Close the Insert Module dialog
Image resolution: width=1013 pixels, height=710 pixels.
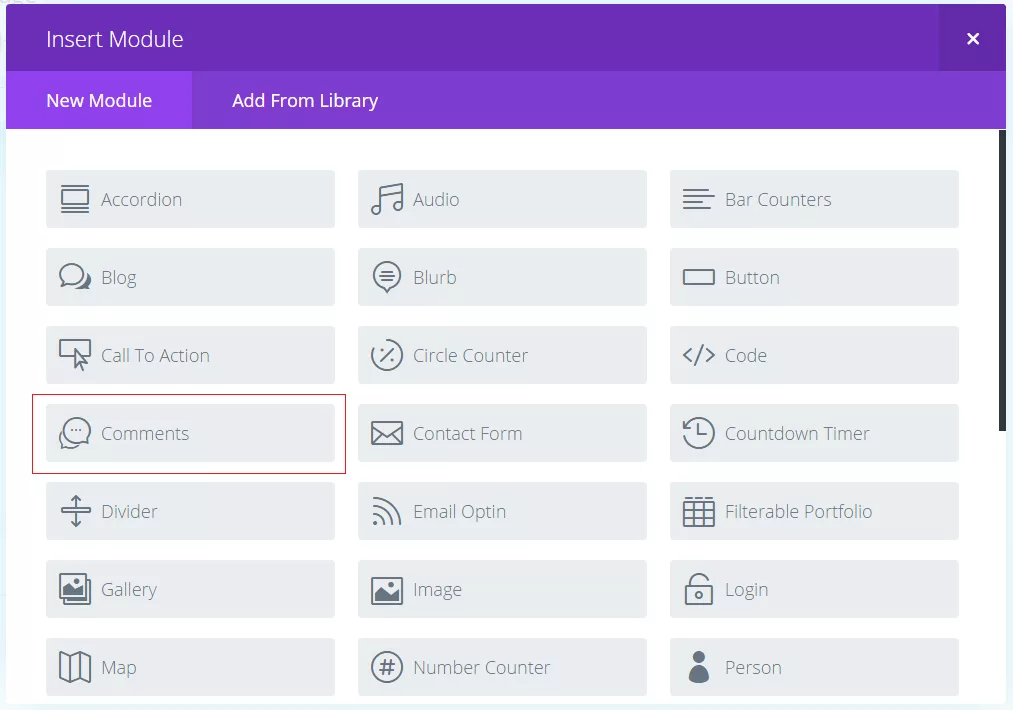972,39
